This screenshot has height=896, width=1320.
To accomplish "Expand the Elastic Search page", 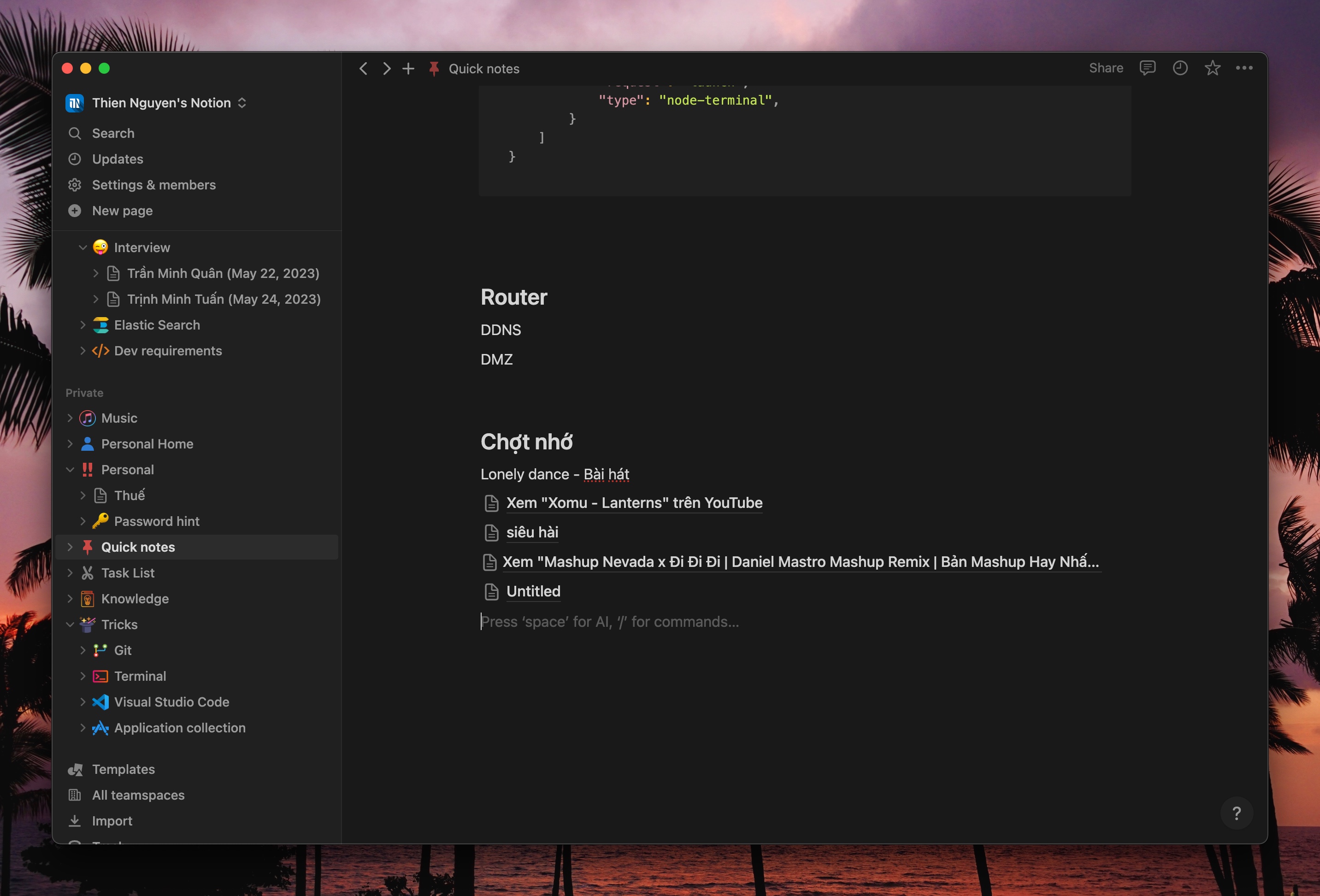I will point(83,324).
